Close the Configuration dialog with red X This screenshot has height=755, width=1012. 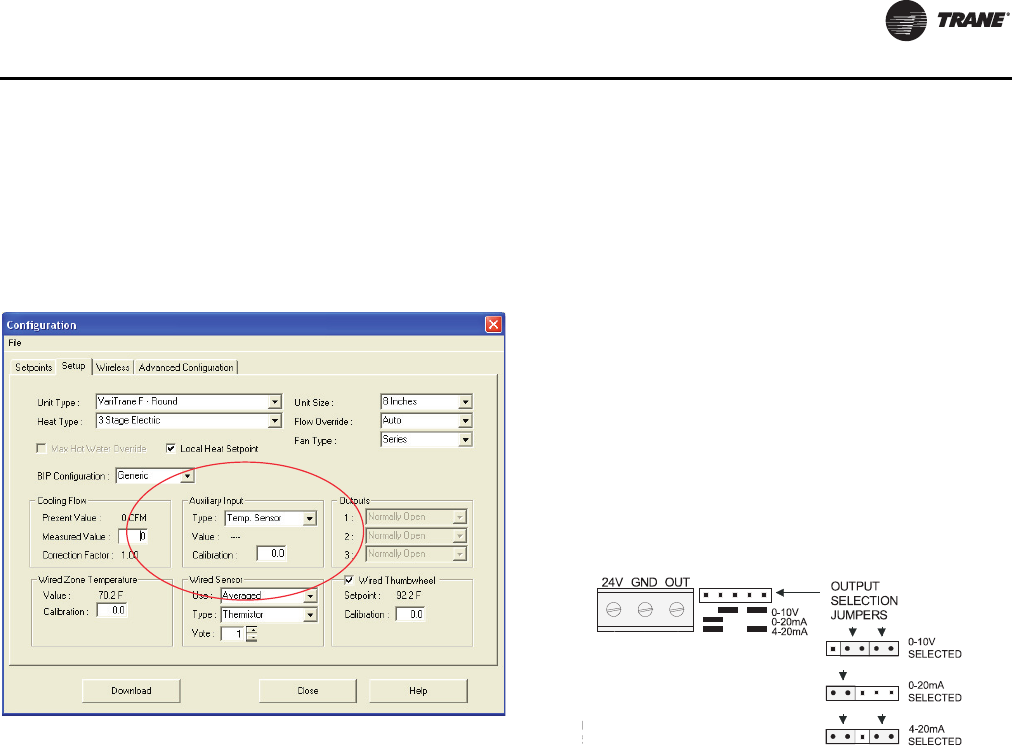[x=493, y=325]
